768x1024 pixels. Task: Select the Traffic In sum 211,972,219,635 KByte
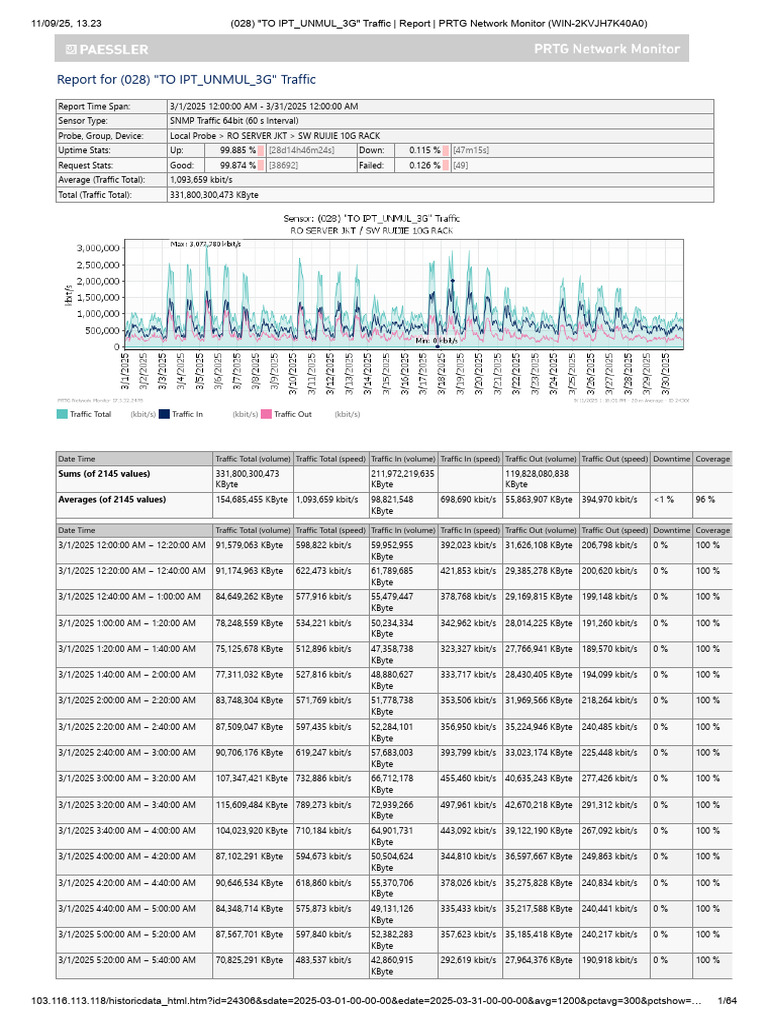point(402,479)
